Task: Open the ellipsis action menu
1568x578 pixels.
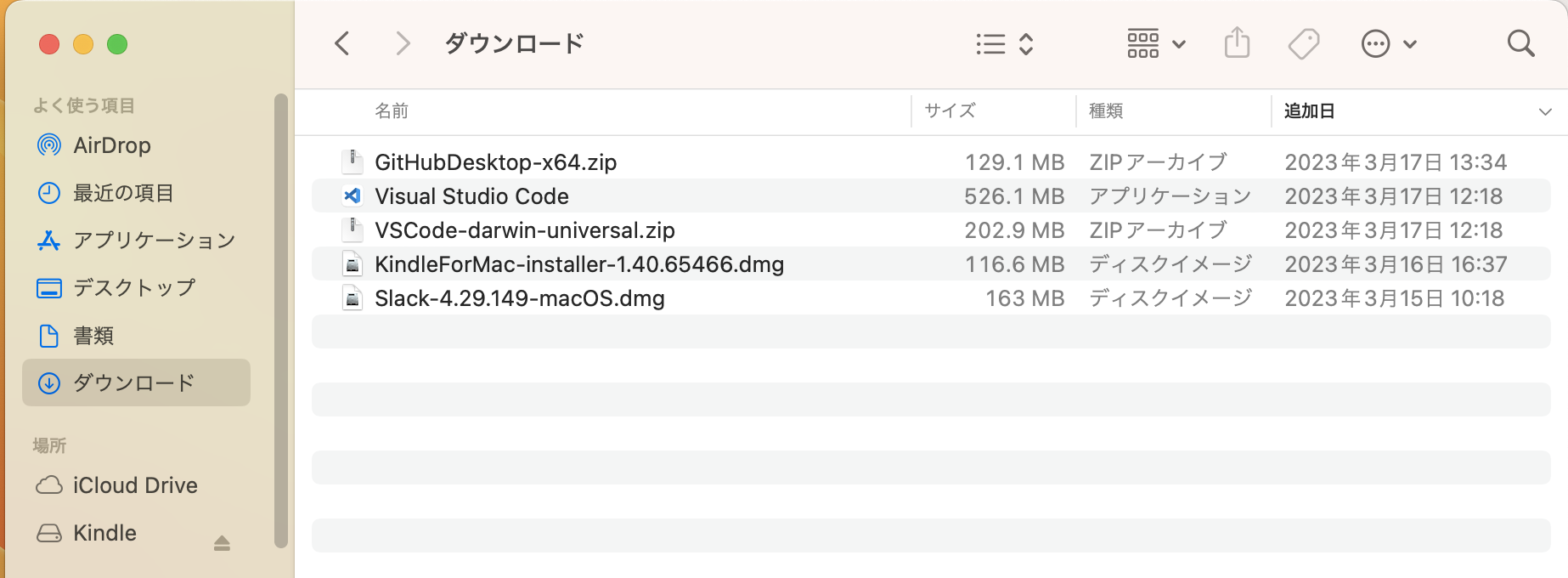Action: pos(1389,43)
